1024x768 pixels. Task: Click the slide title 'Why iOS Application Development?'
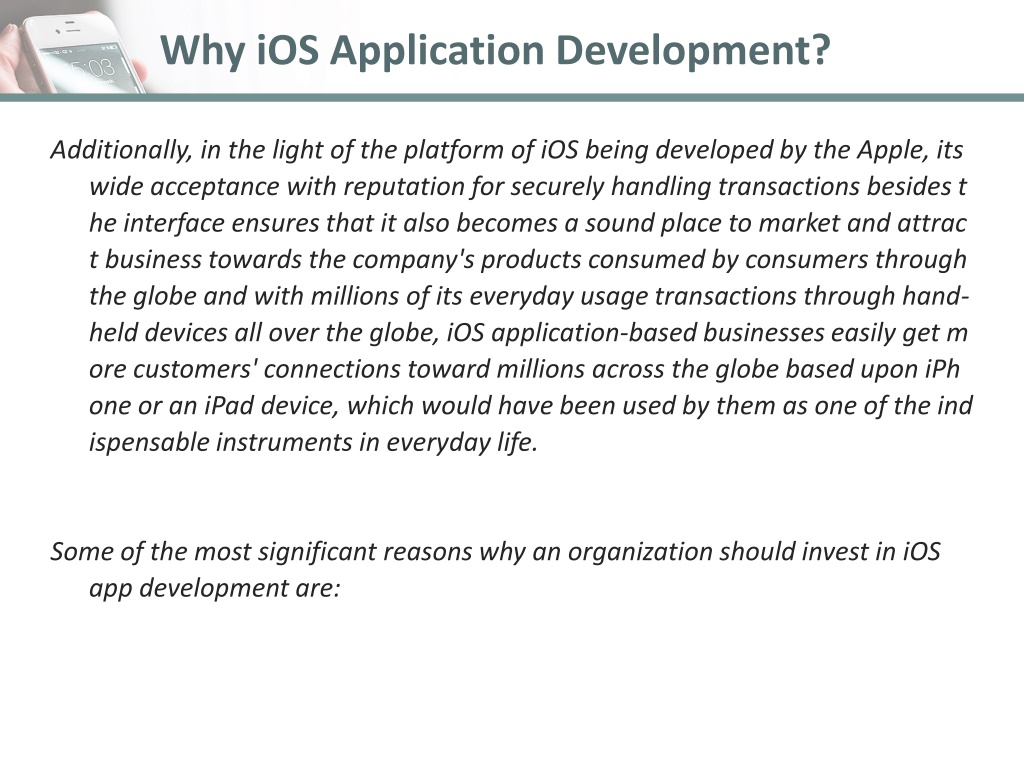(495, 50)
